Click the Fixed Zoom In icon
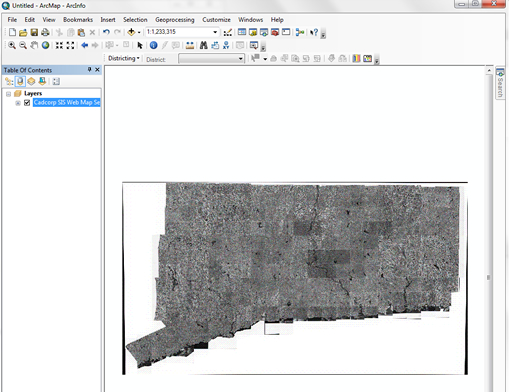This screenshot has width=509, height=392. [x=59, y=45]
